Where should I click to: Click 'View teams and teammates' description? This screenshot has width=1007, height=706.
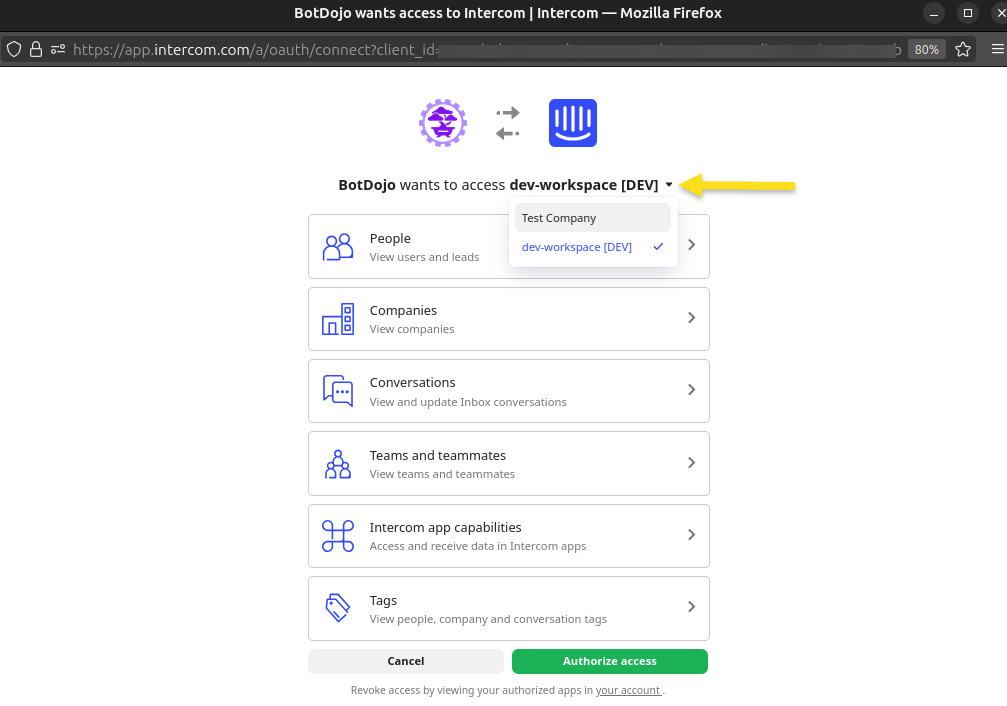(x=442, y=474)
